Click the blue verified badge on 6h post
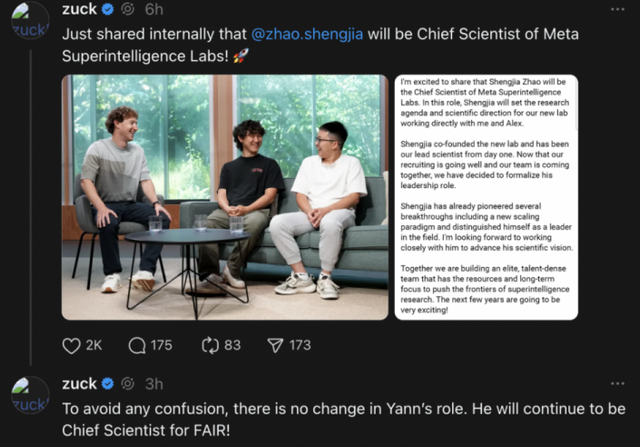The width and height of the screenshot is (640, 447). (x=108, y=9)
